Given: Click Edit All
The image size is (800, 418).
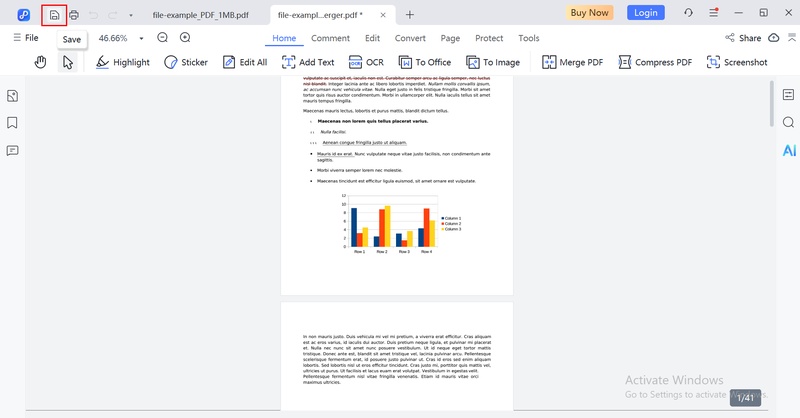Looking at the screenshot, I should click(x=245, y=62).
